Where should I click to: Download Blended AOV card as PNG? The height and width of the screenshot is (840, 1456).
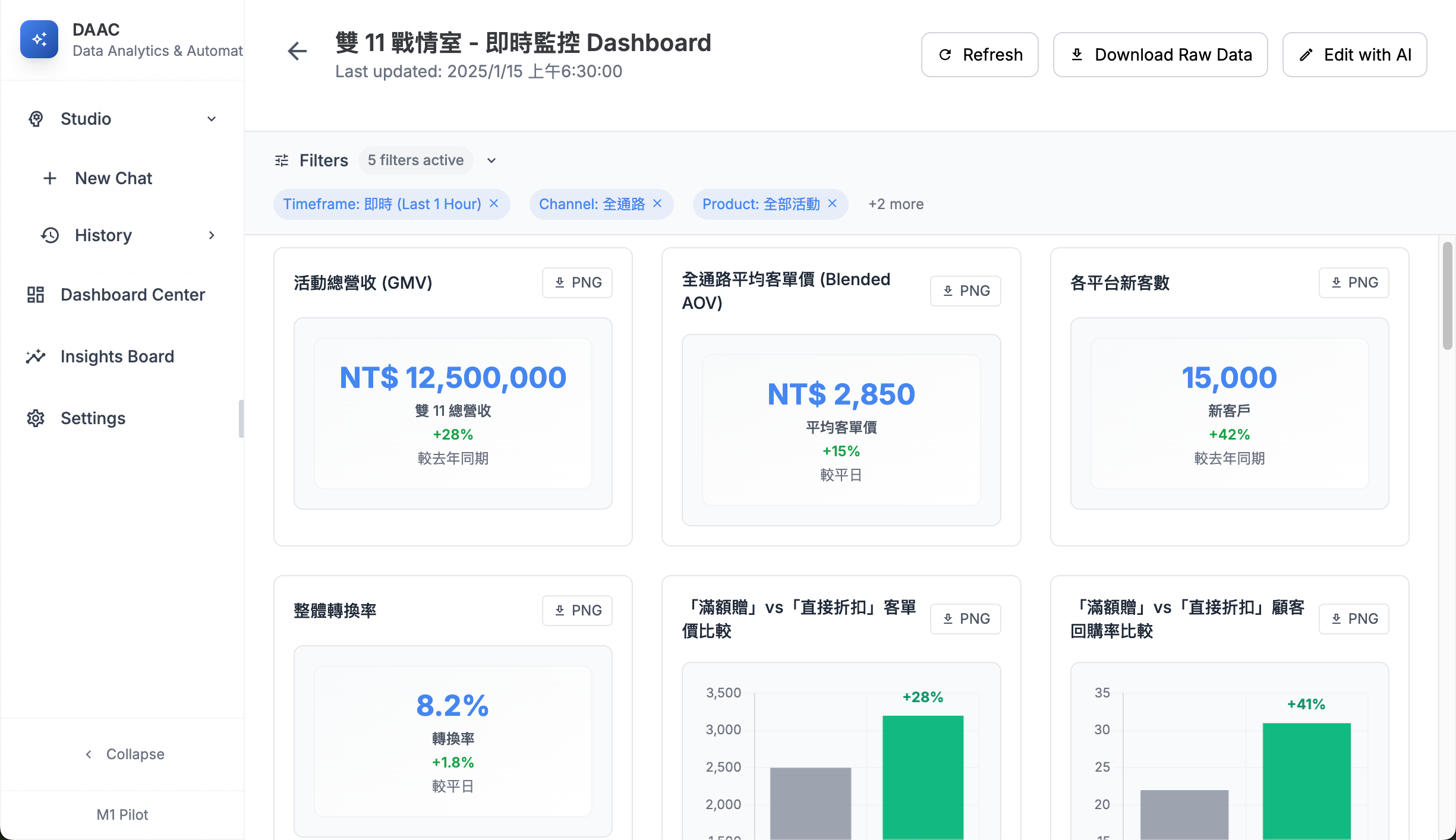(965, 291)
